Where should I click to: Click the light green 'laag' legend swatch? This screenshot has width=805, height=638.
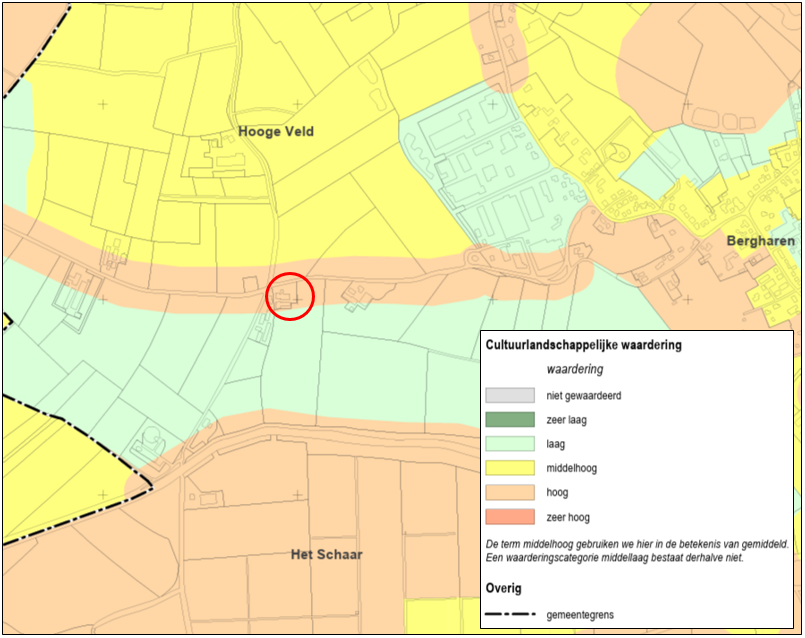(x=510, y=443)
